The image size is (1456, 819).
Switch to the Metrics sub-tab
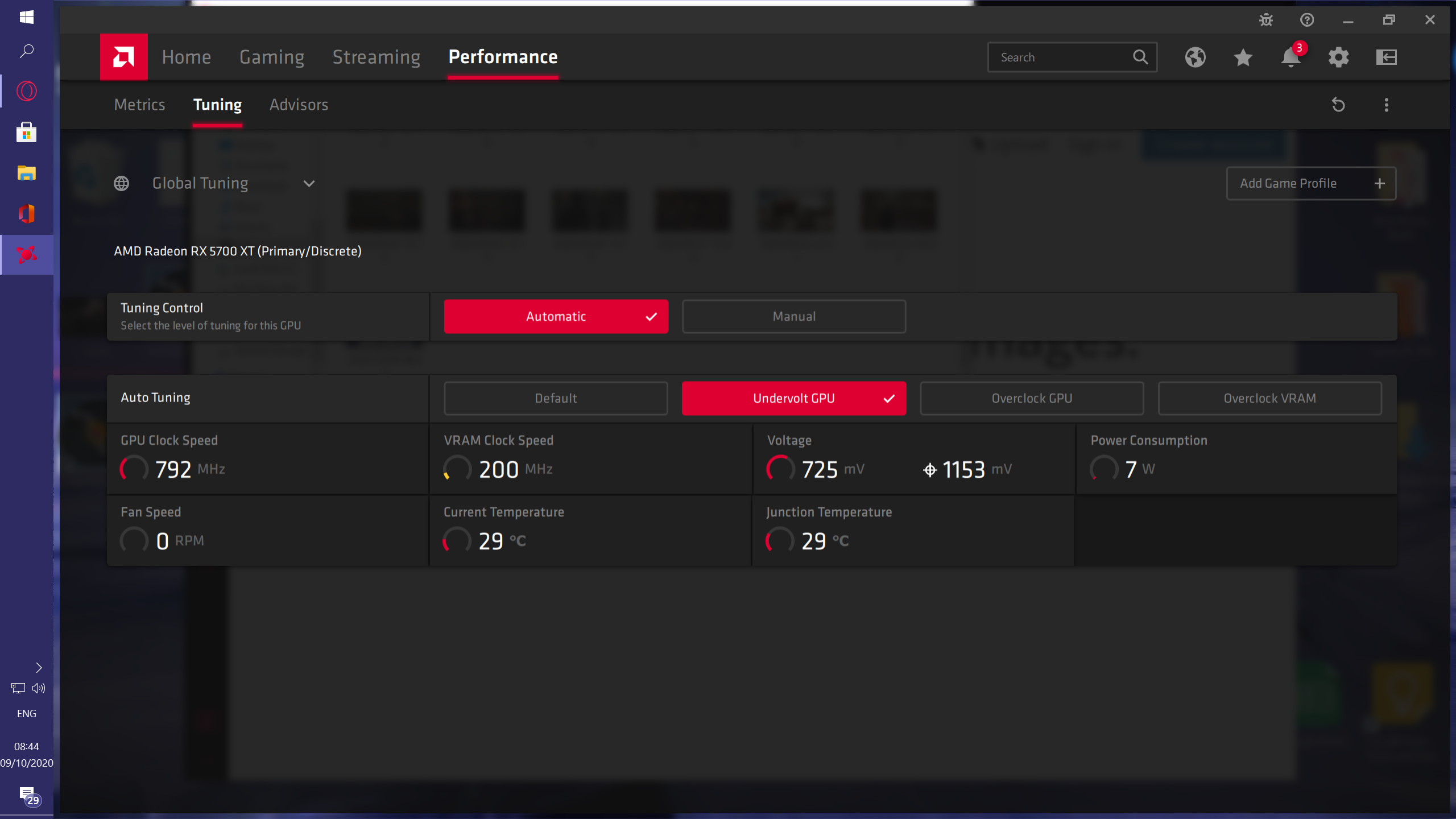(x=140, y=105)
